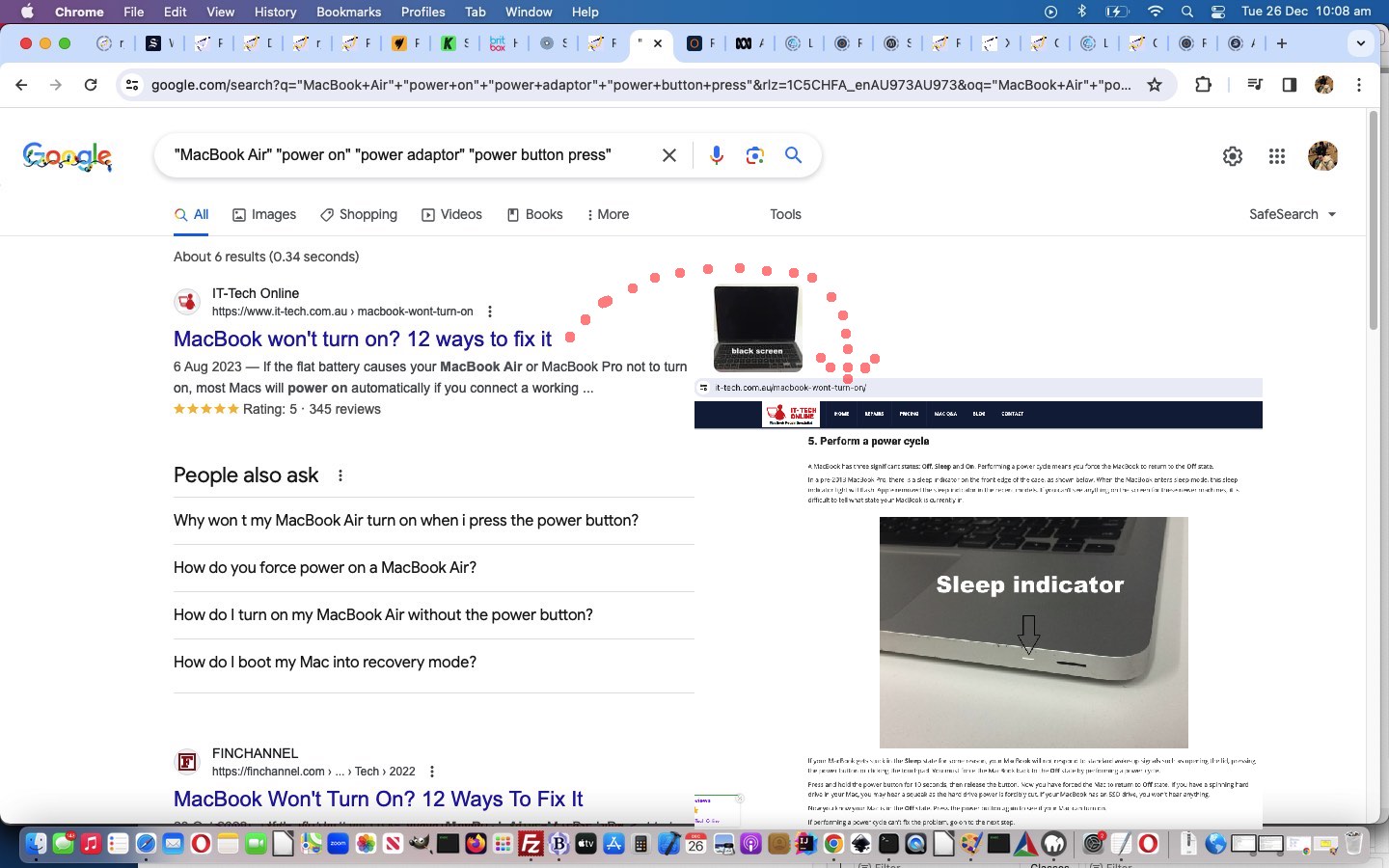Click the Sleep indicator photo in preview
Image resolution: width=1389 pixels, height=868 pixels.
tap(1033, 632)
